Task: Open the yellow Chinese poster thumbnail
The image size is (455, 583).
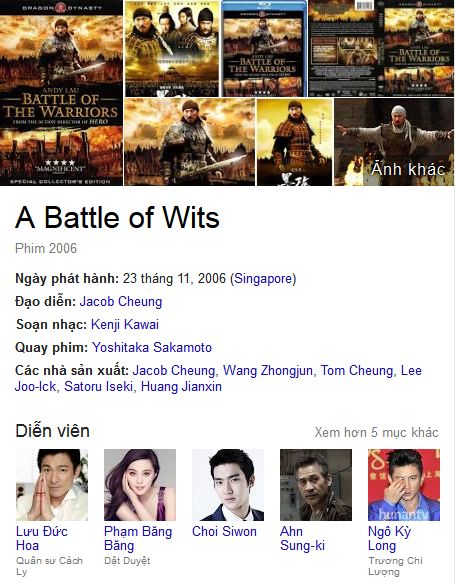Action: pos(295,142)
